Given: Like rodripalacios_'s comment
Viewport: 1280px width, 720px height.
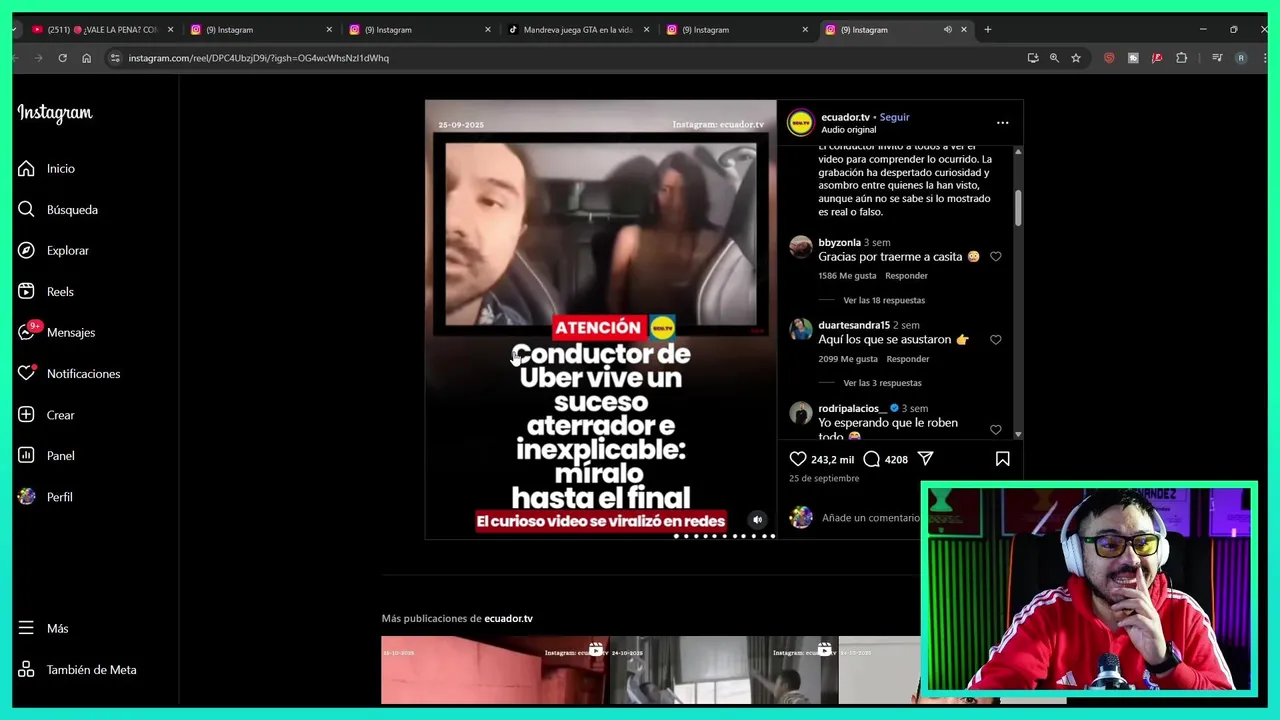Looking at the screenshot, I should (x=995, y=430).
